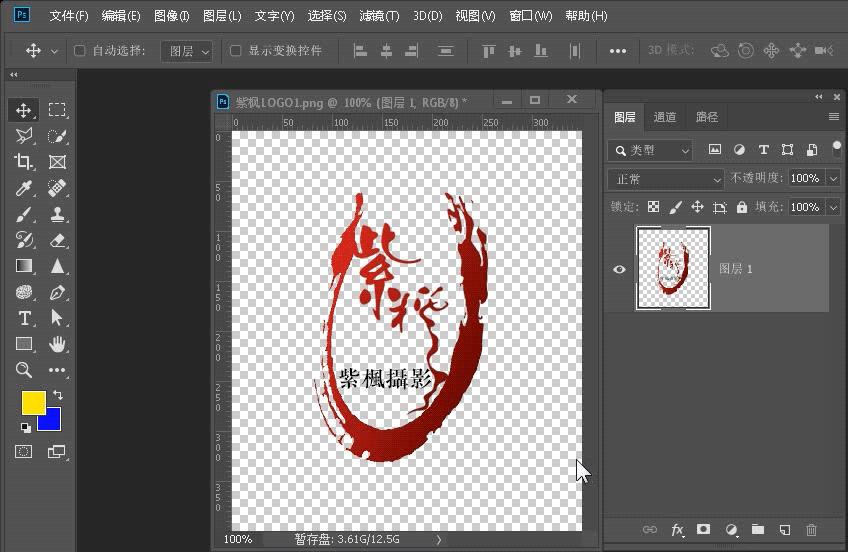Open the layer filter 类型 dropdown
The height and width of the screenshot is (552, 848).
point(651,150)
